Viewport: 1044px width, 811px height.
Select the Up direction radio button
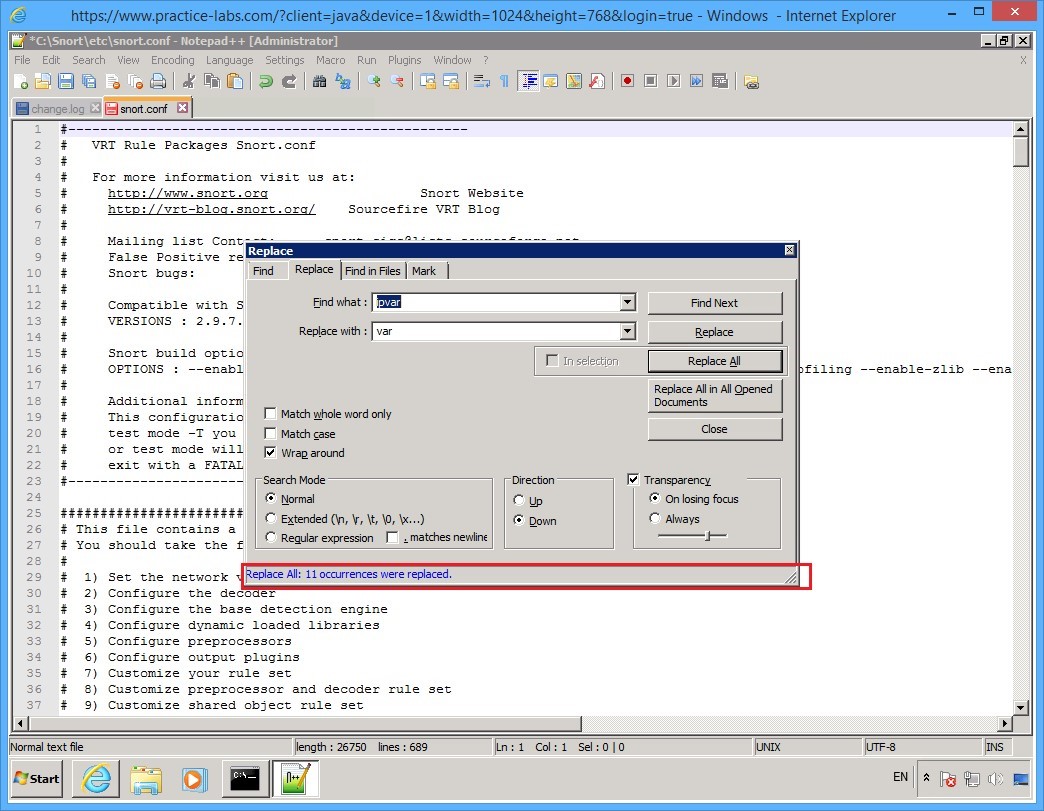(x=519, y=500)
